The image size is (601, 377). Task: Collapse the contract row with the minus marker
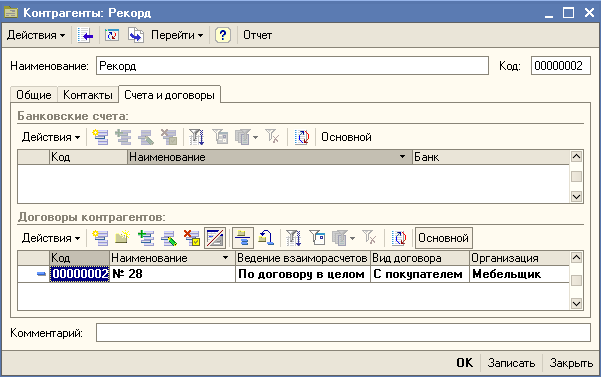(41, 274)
